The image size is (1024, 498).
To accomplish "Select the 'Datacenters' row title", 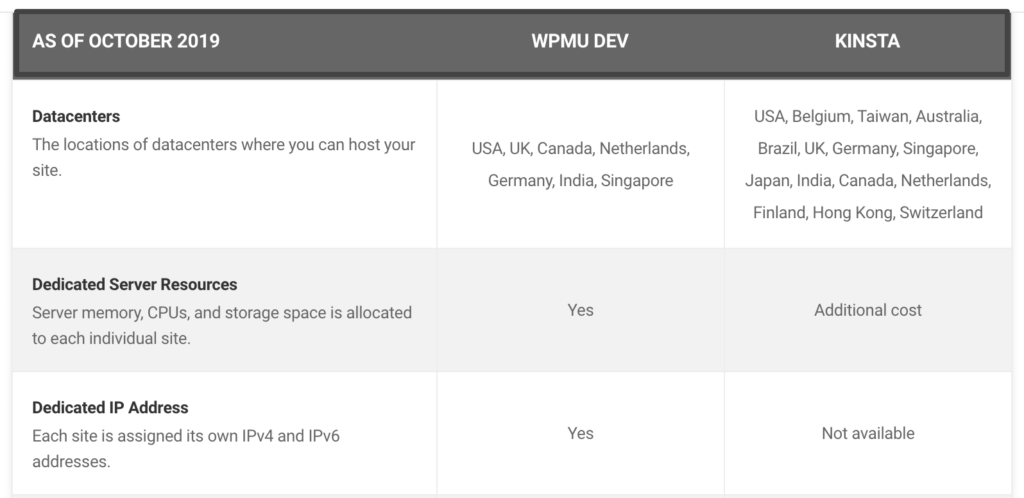I will (76, 116).
